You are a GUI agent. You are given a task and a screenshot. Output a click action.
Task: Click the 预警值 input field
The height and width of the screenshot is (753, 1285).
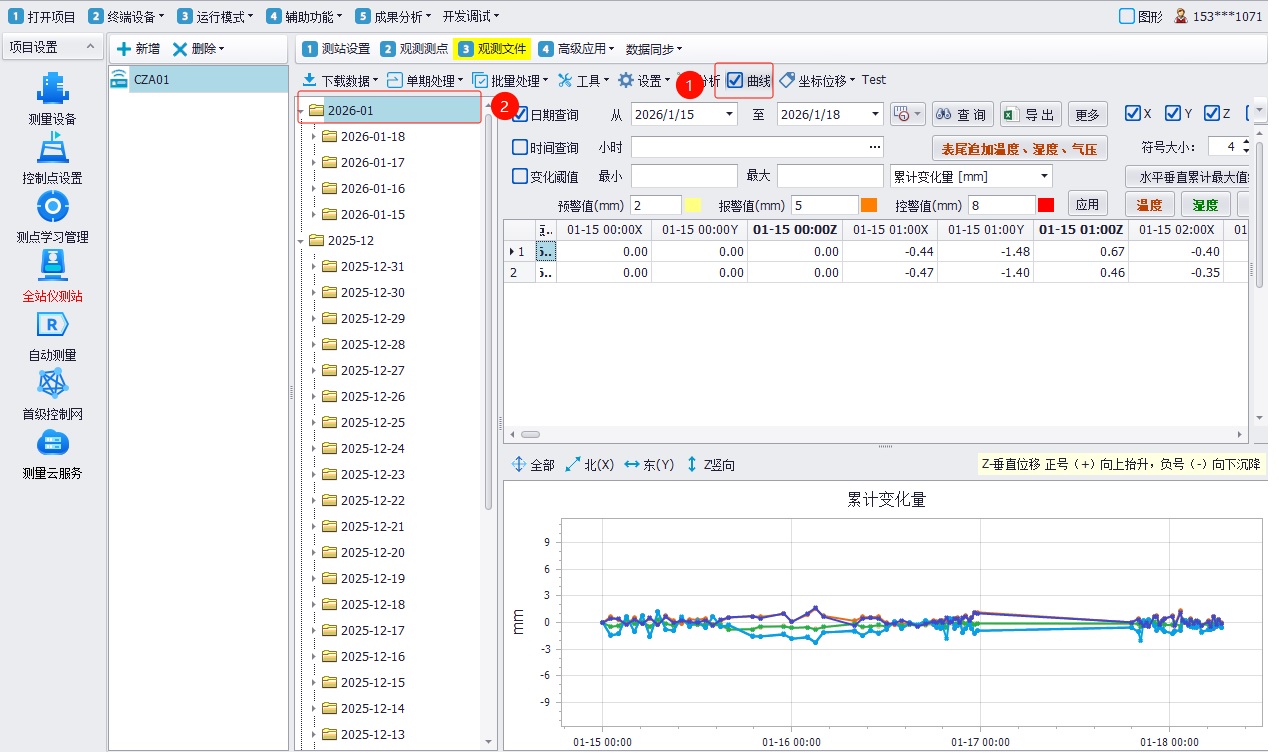(655, 205)
